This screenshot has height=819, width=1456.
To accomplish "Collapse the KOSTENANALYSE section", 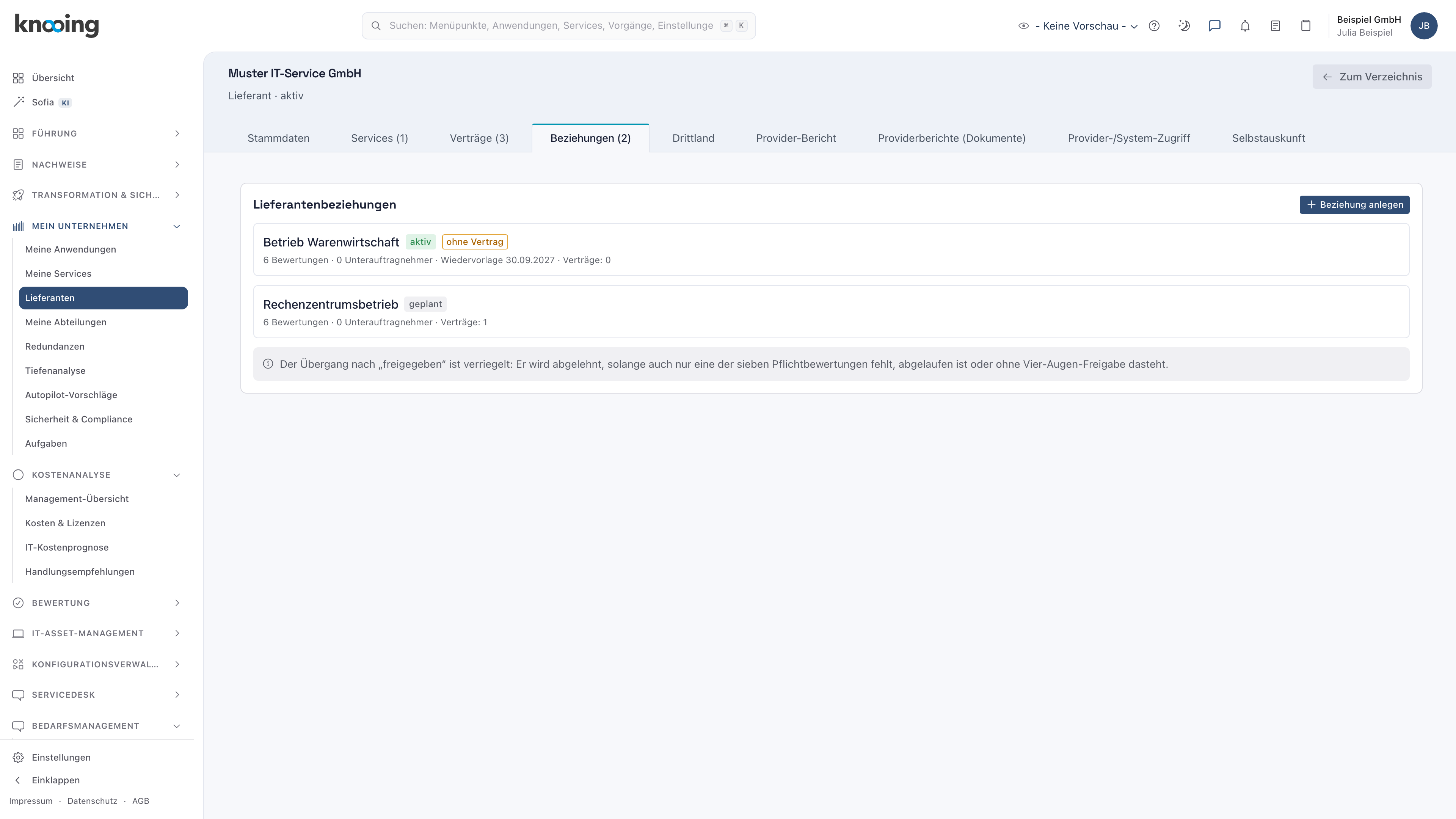I will (97, 475).
